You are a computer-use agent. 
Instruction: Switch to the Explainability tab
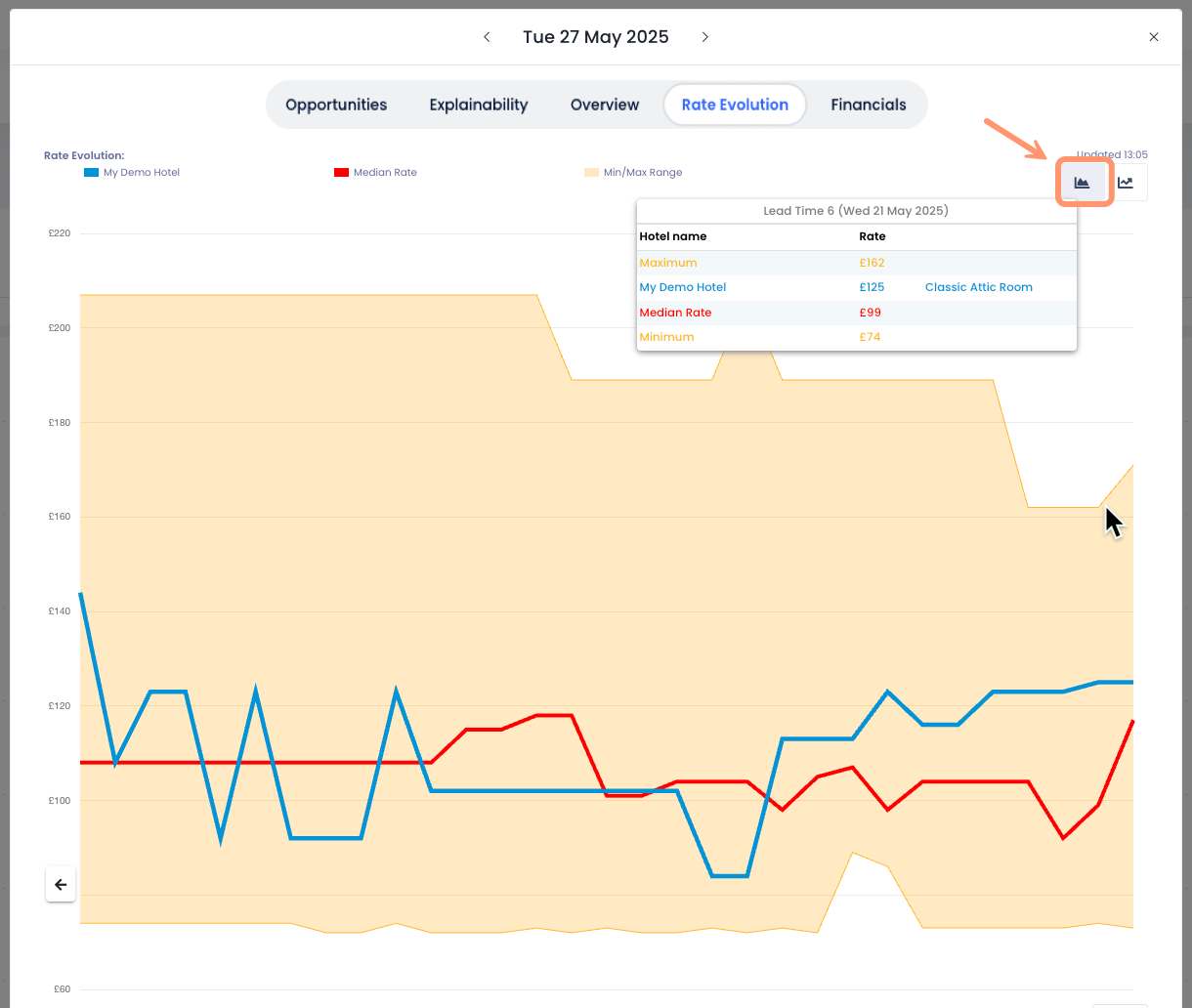click(x=479, y=105)
